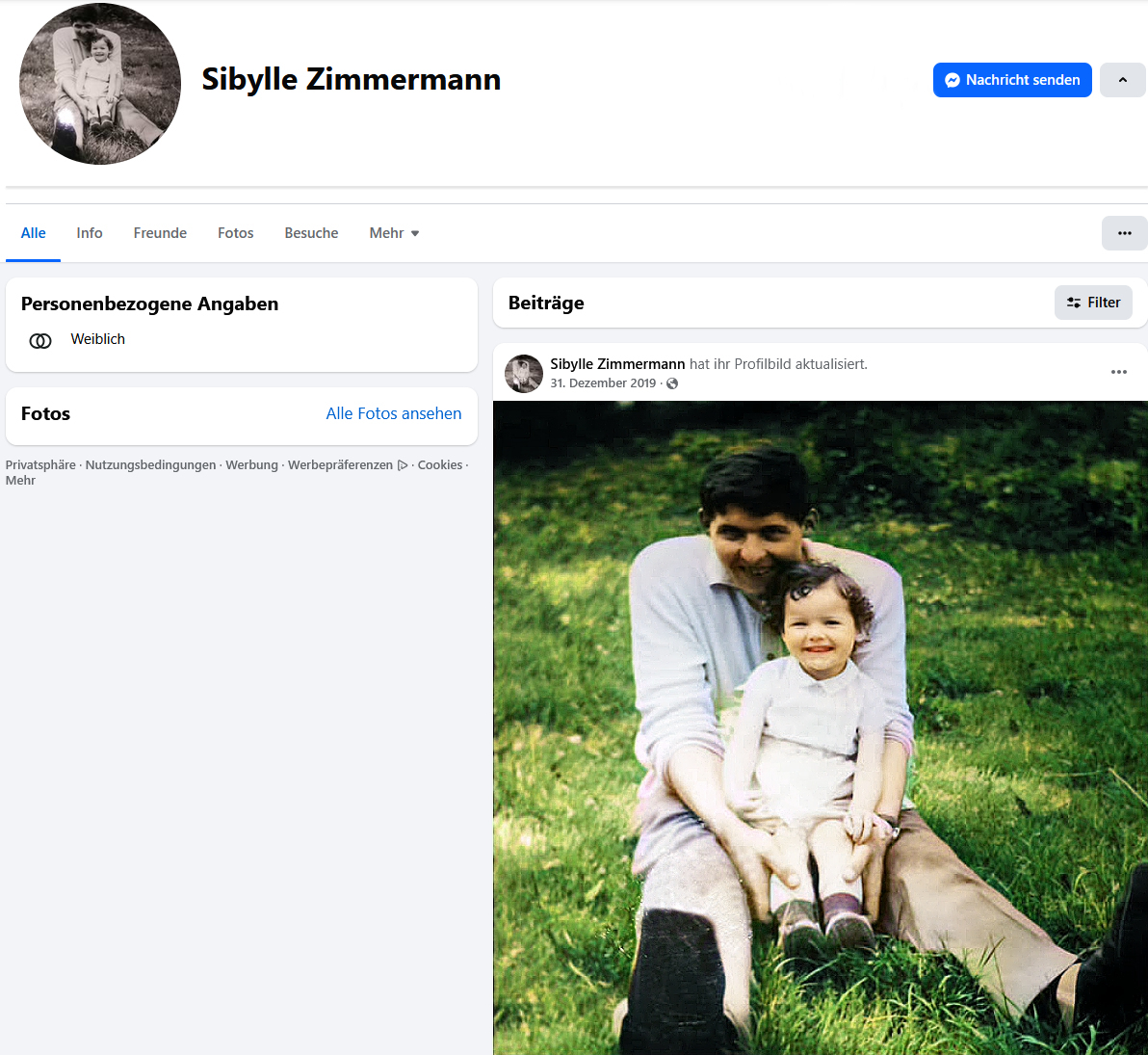Expand the Mehr dropdown in tabs

[394, 233]
